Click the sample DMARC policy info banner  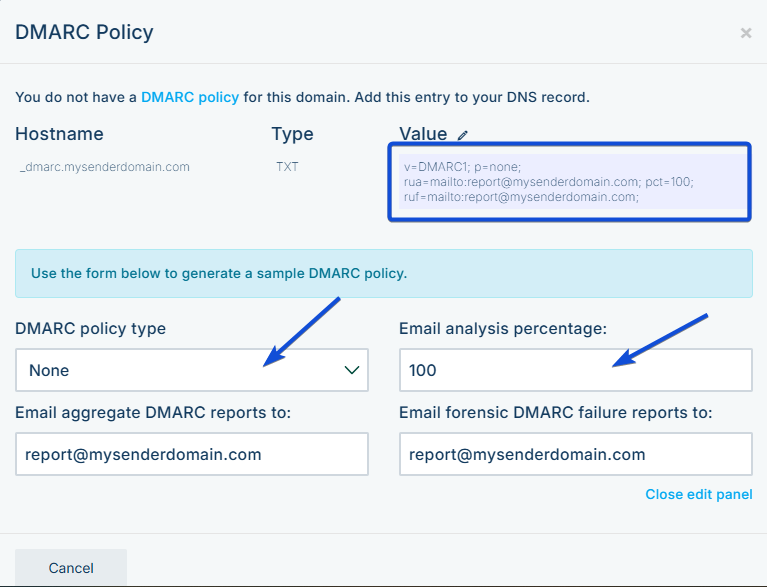(384, 273)
